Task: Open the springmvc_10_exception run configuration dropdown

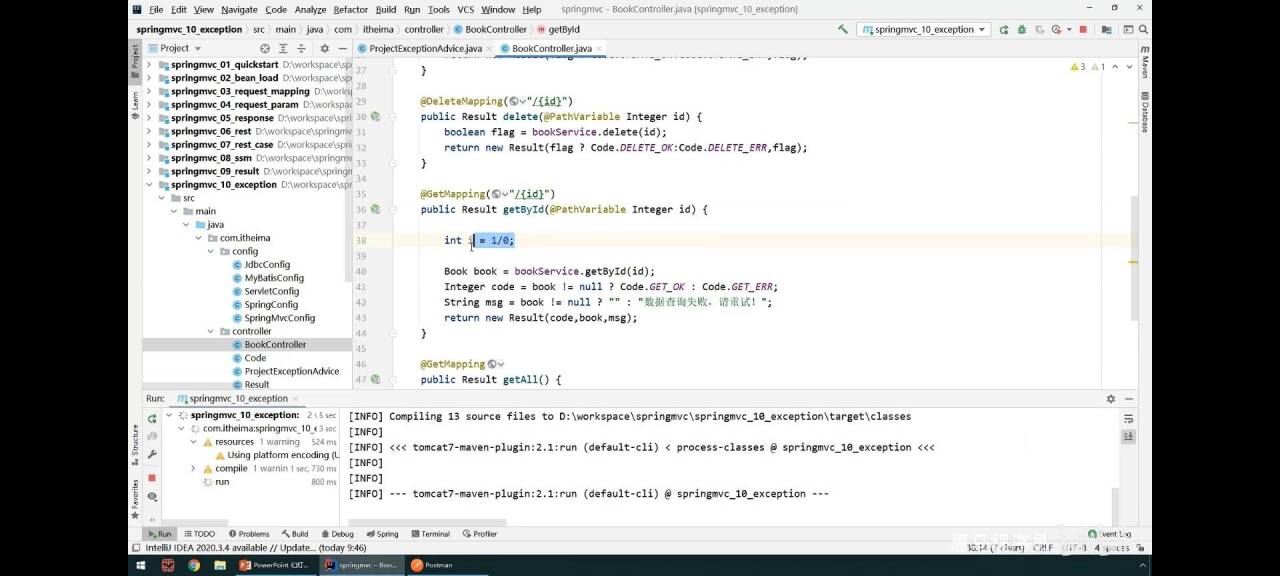Action: [923, 30]
